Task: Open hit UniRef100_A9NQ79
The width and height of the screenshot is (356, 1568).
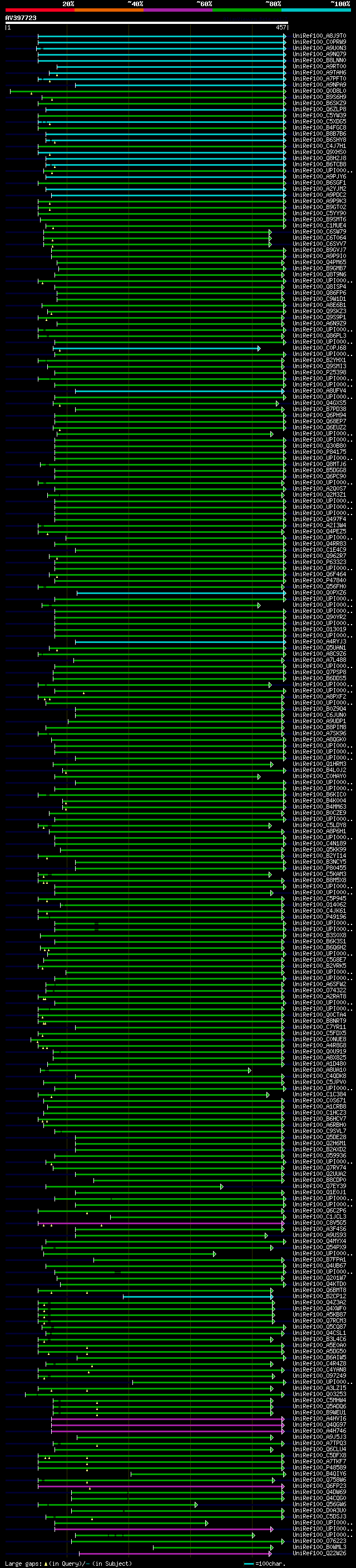Action: tap(319, 54)
